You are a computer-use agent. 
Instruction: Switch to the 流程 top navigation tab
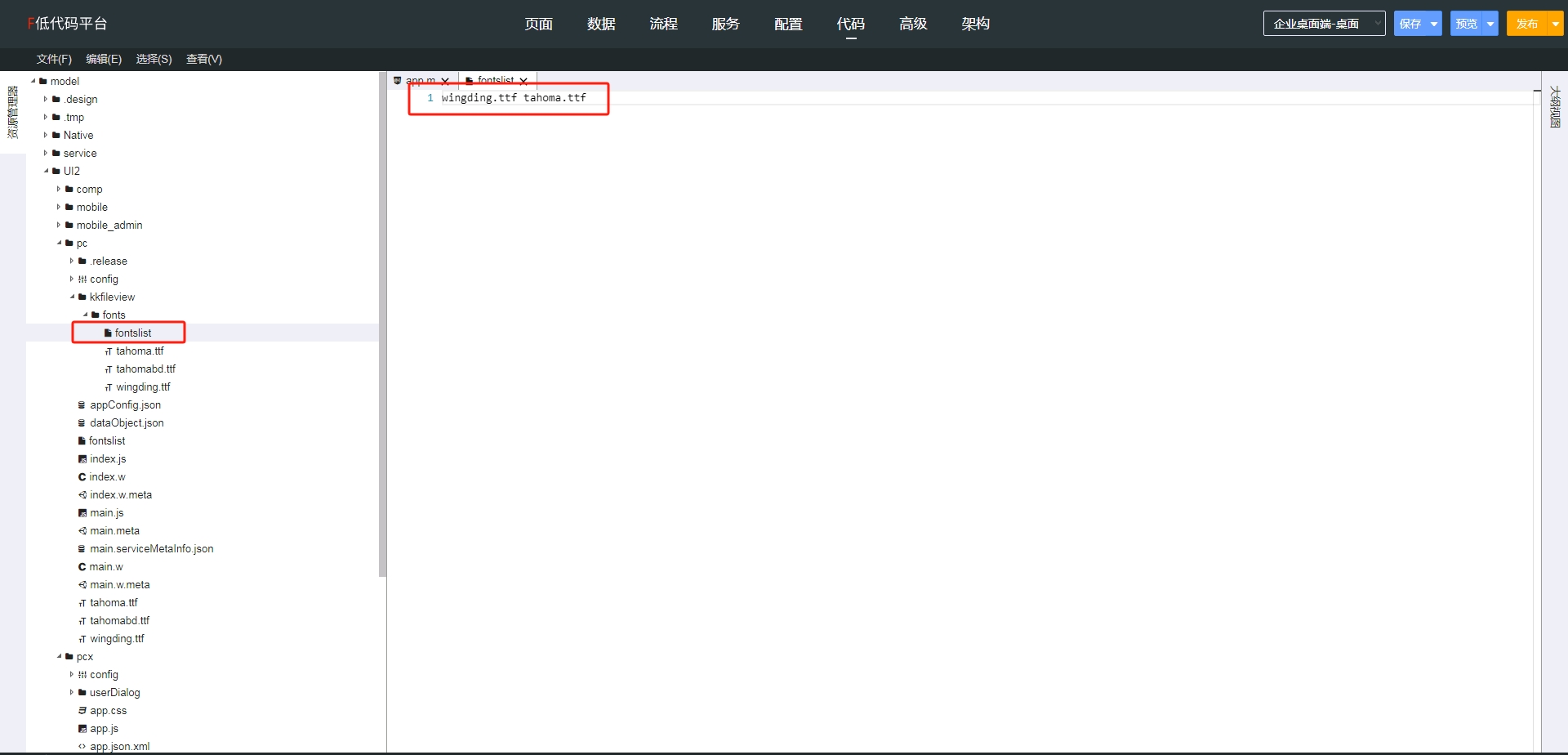point(664,24)
